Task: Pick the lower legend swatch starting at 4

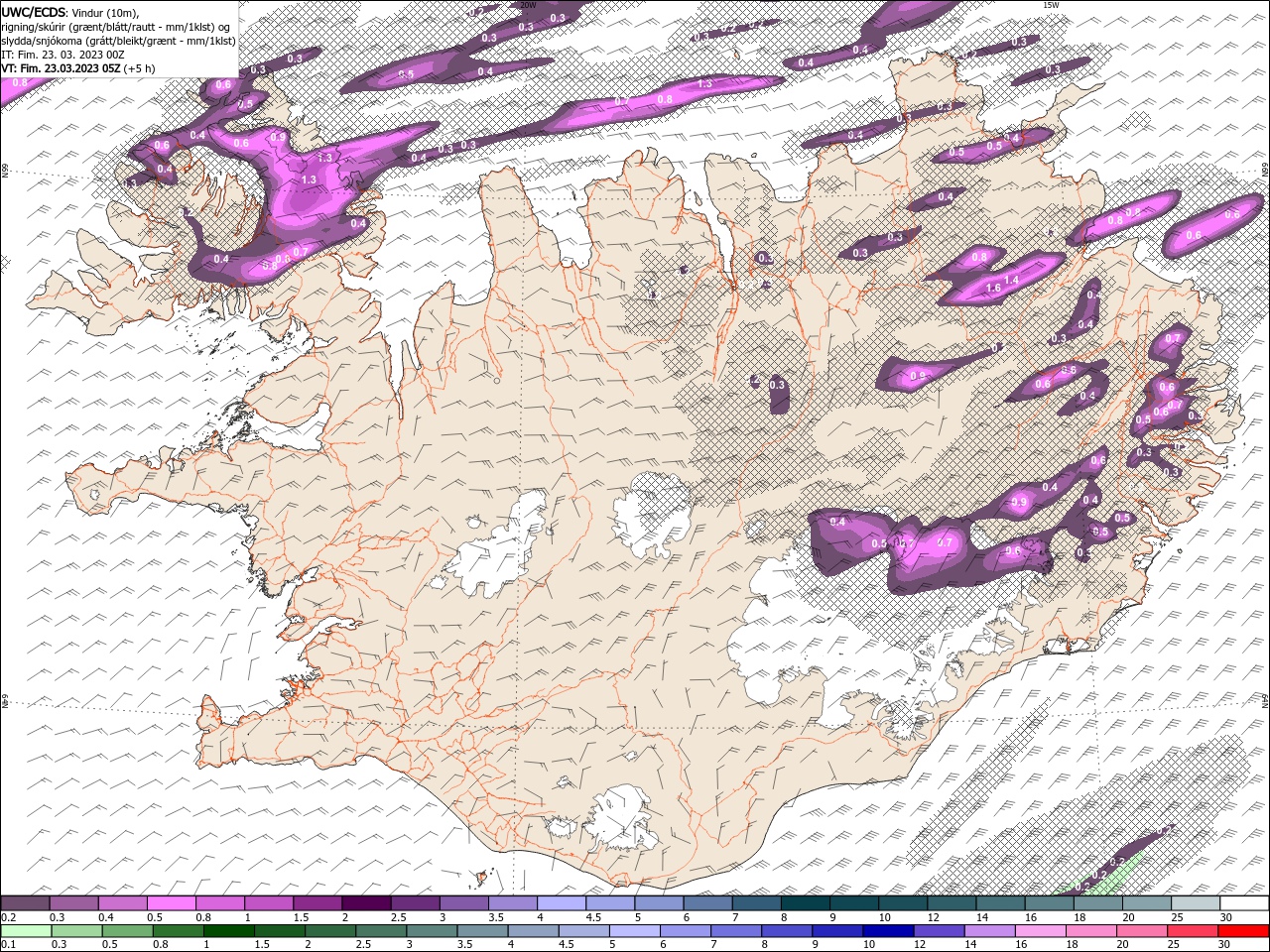Action: point(532,931)
